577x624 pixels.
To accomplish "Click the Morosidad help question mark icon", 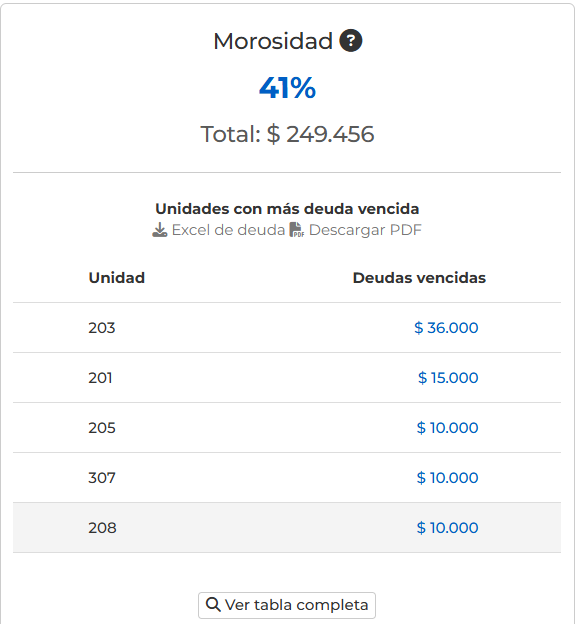I will pos(351,41).
